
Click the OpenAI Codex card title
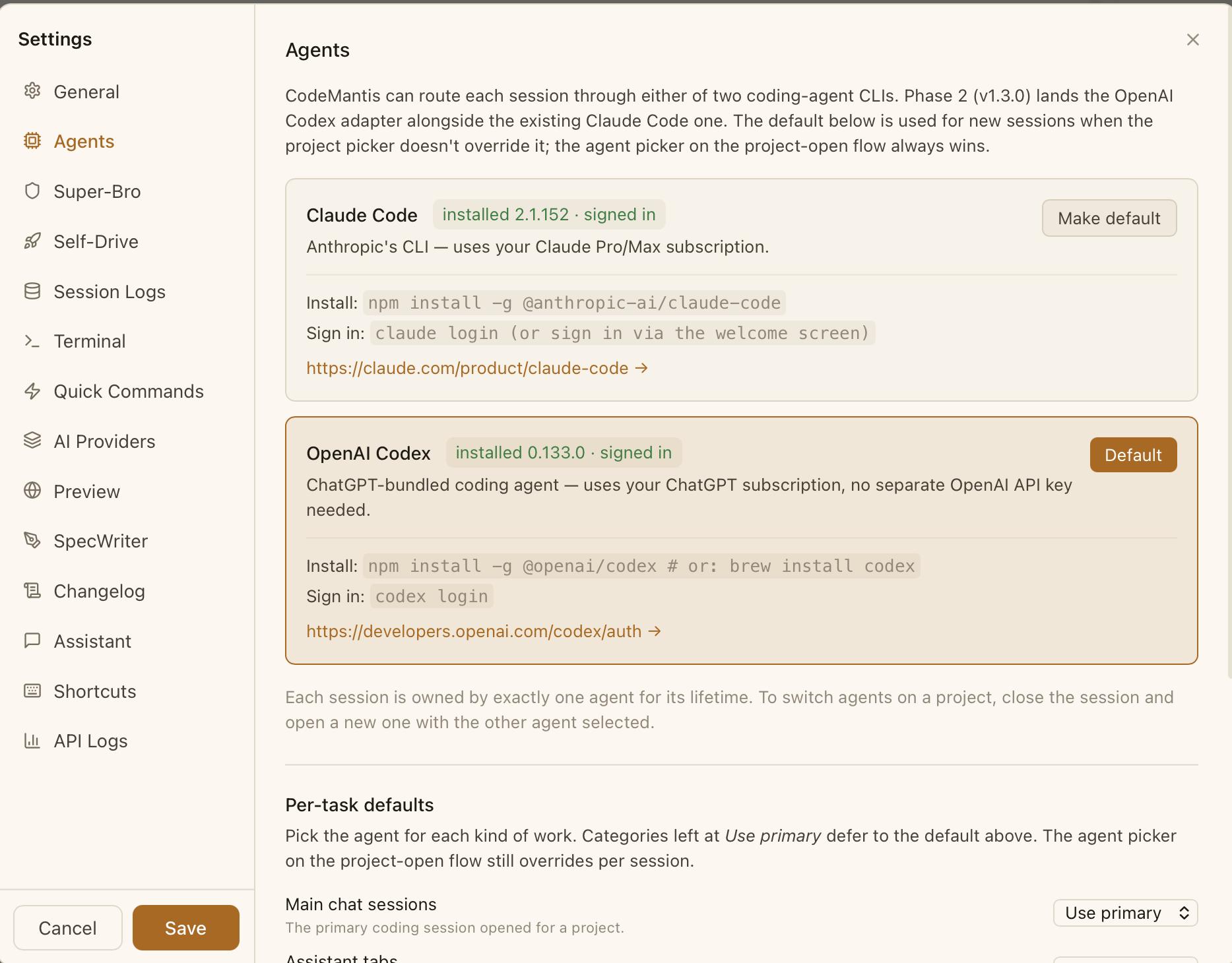click(x=368, y=454)
